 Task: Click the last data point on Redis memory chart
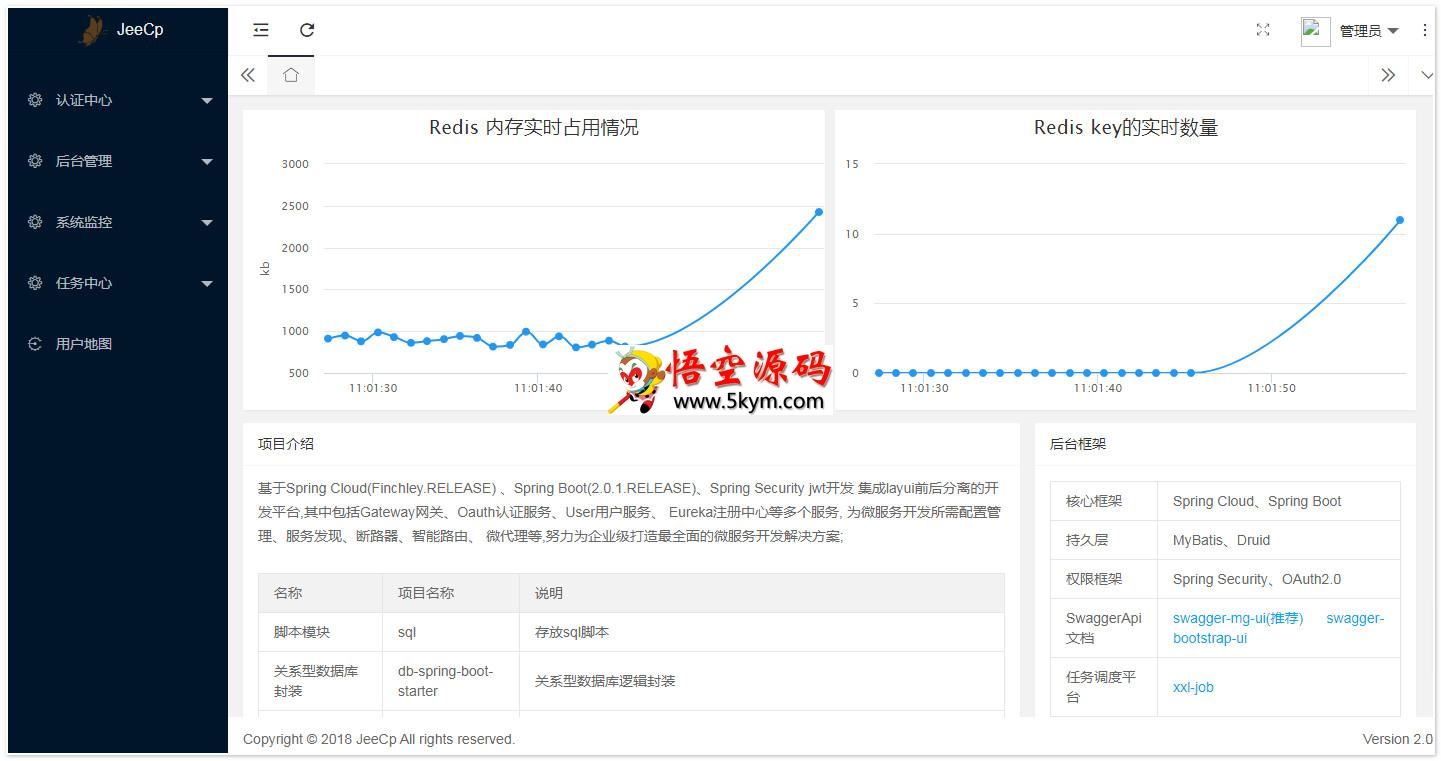(819, 212)
